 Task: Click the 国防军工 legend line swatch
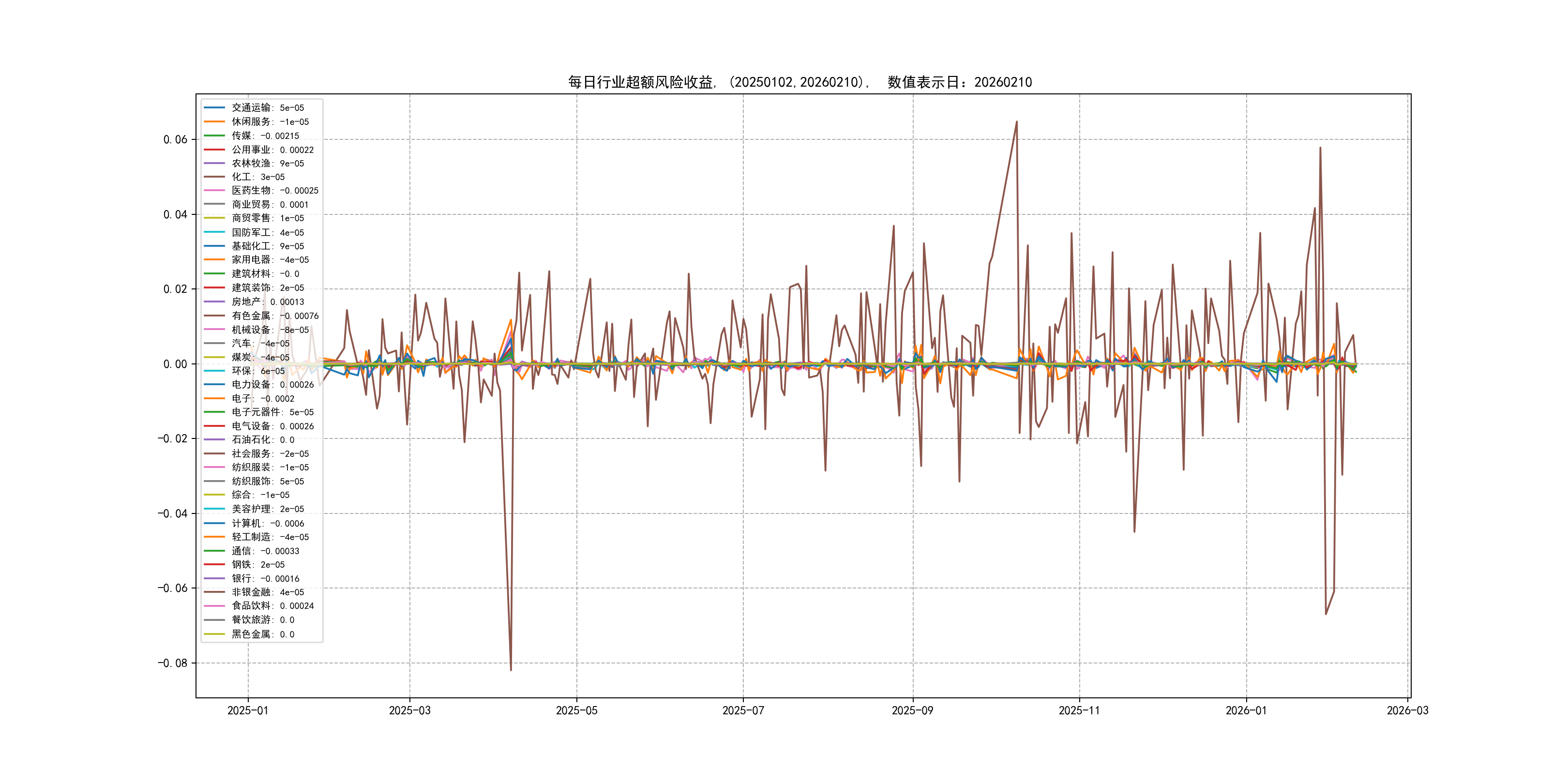pos(214,232)
